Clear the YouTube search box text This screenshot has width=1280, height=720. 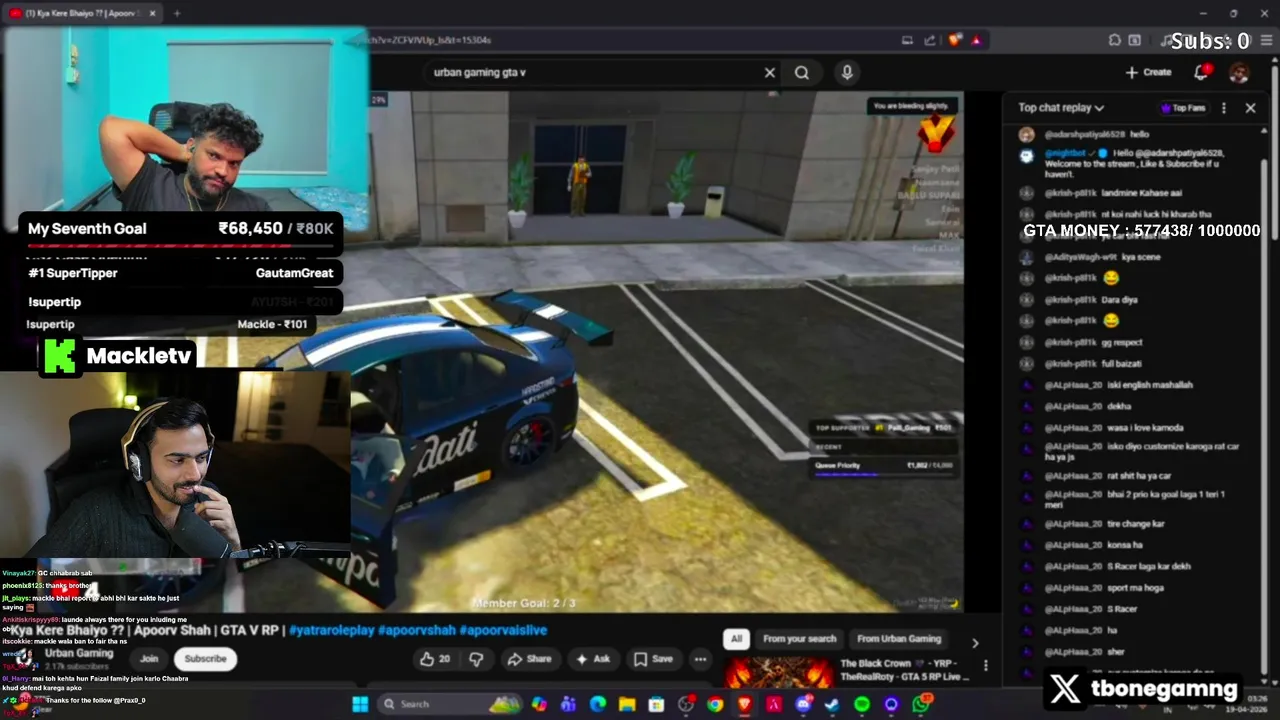[770, 72]
